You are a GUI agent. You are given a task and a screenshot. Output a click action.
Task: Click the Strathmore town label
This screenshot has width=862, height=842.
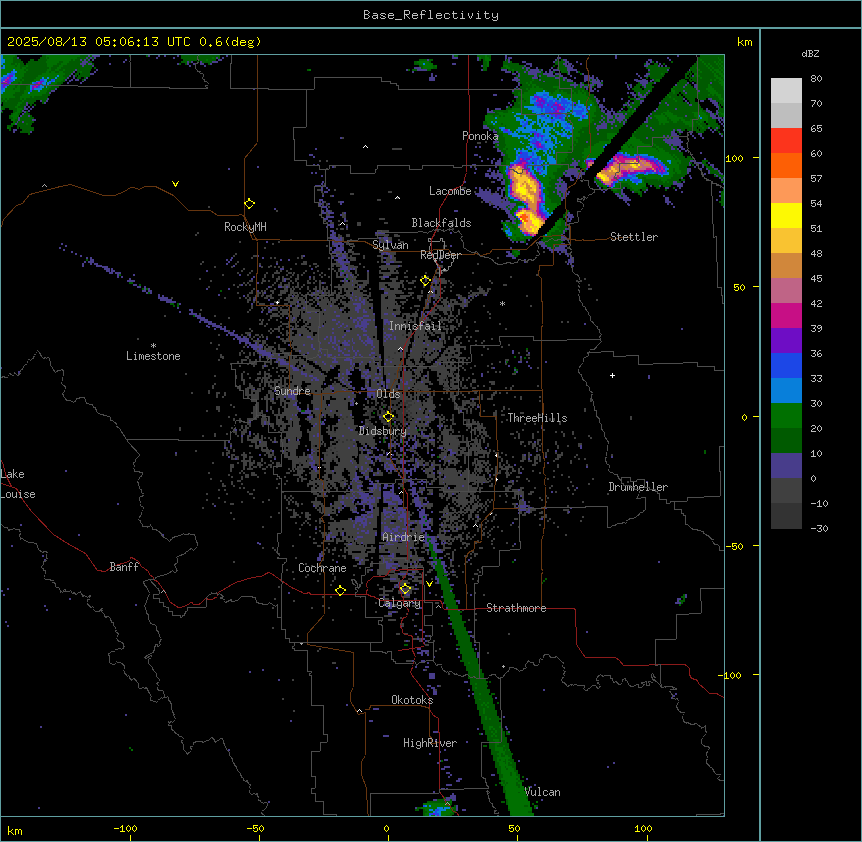516,608
